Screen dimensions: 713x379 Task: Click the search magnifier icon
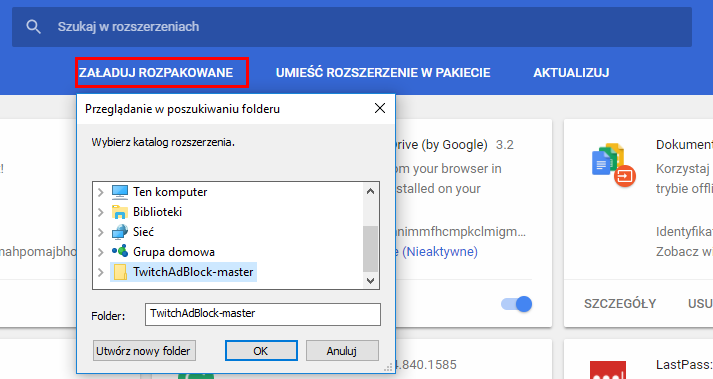[33, 27]
